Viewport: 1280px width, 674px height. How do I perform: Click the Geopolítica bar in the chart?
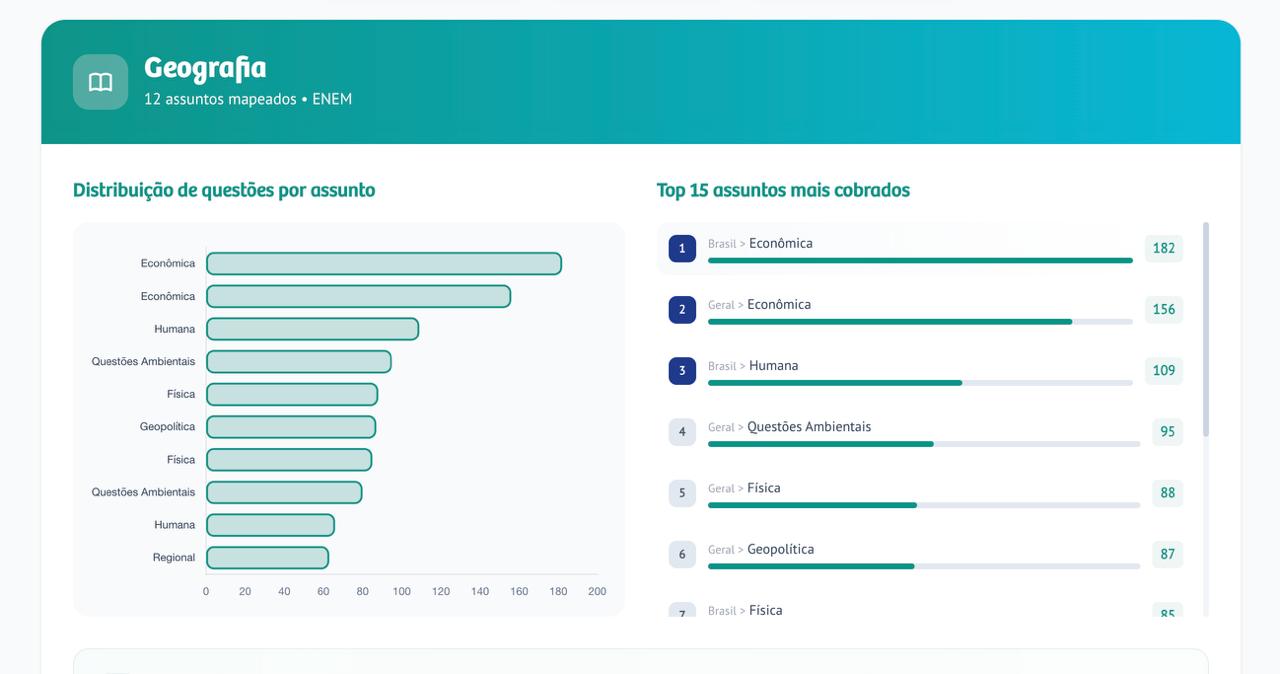291,427
